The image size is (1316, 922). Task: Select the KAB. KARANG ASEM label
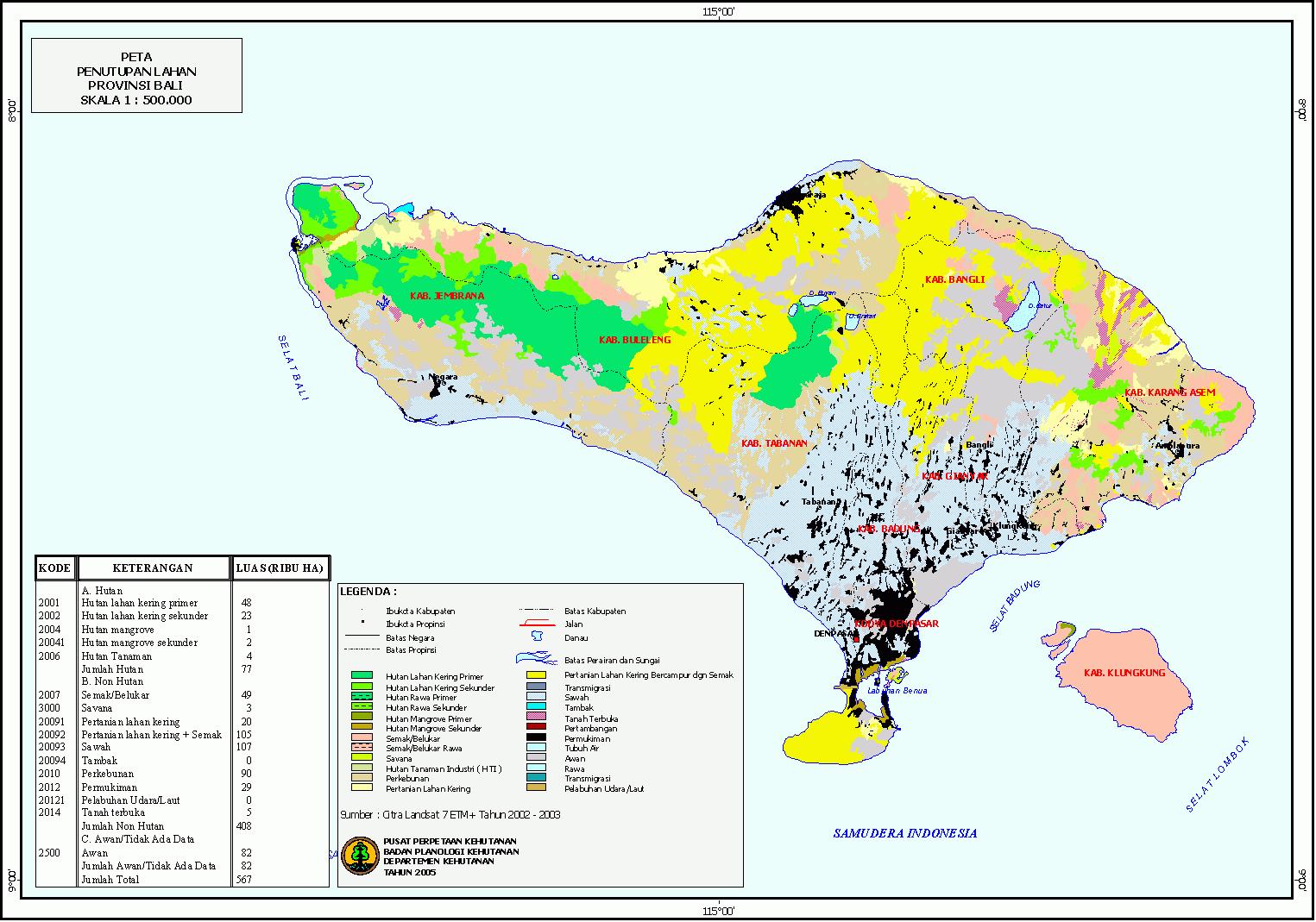coord(1170,392)
